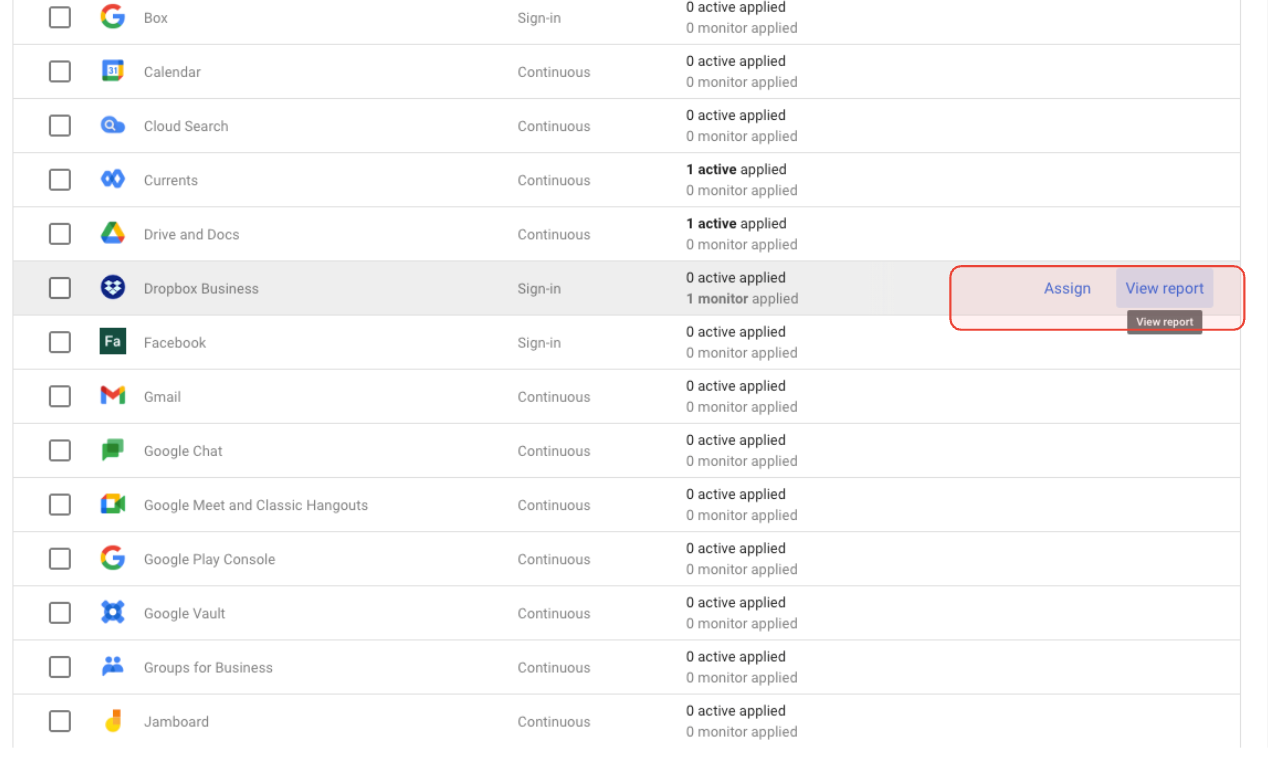Click the Groups for Business icon
The height and width of the screenshot is (762, 1268).
[113, 667]
